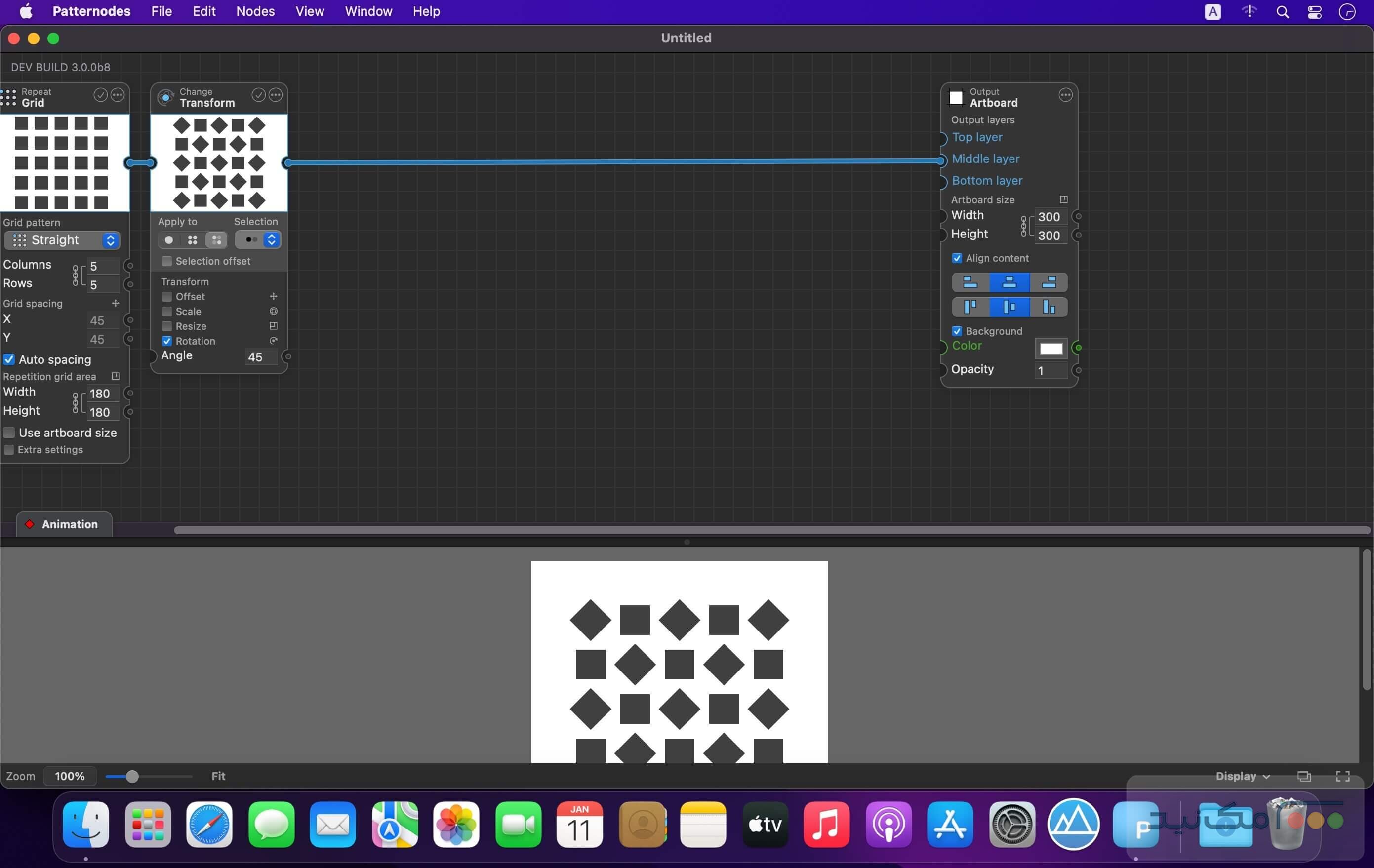
Task: Click the fullscreen preview icon
Action: click(x=1342, y=776)
